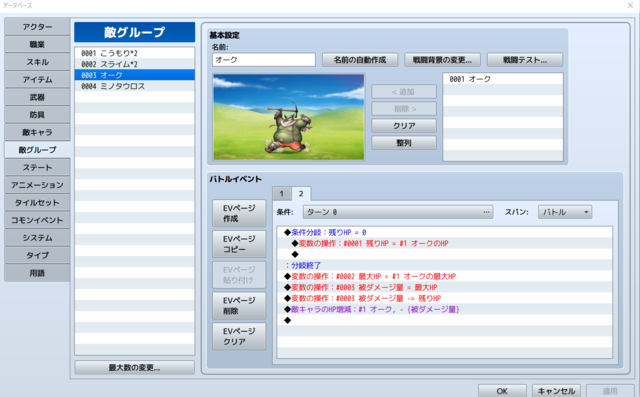Screen dimensions: 640x397
Task: Click the OK button
Action: [x=502, y=391]
